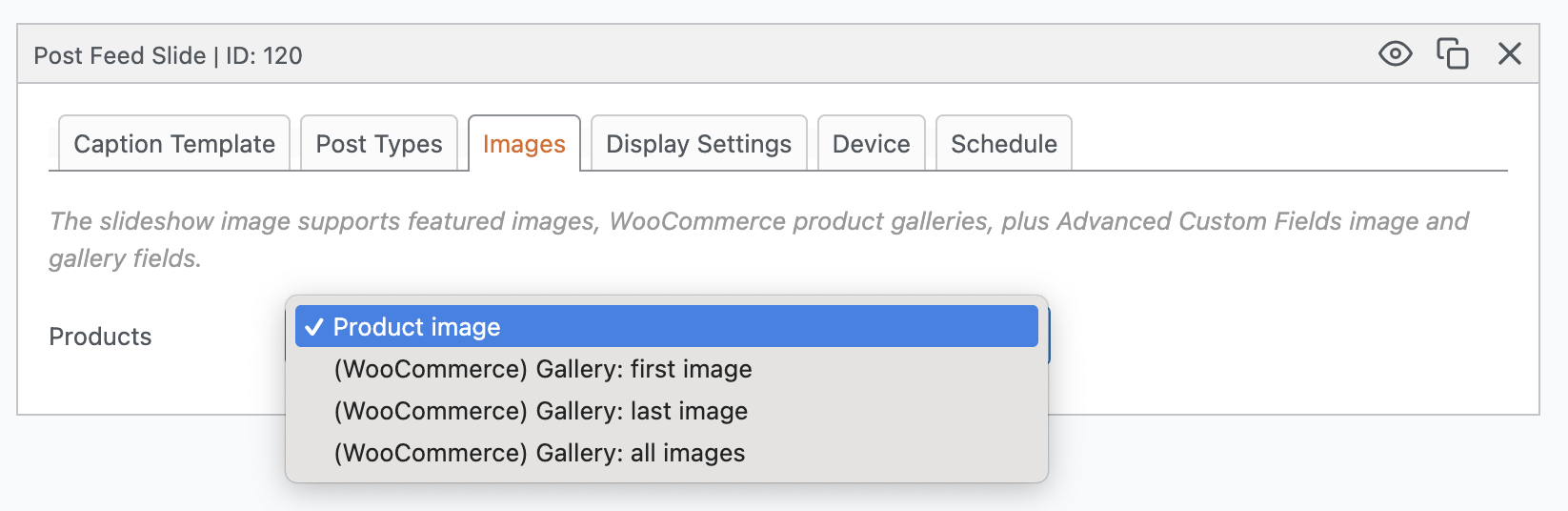Click the blank panel area below Products label
This screenshot has width=1568, height=511.
143,386
